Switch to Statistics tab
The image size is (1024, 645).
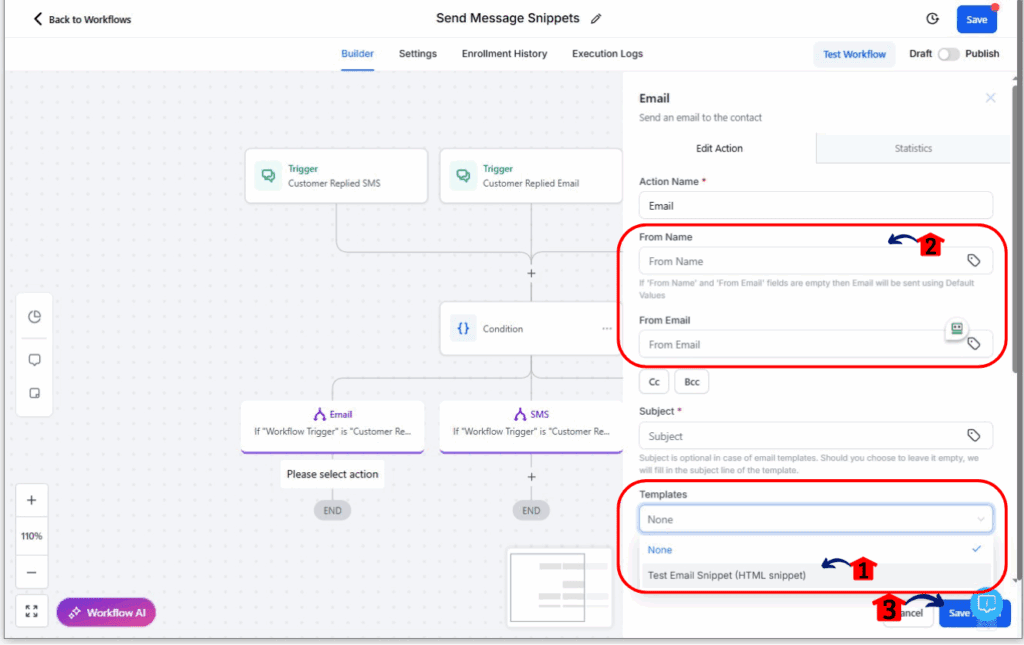point(913,148)
